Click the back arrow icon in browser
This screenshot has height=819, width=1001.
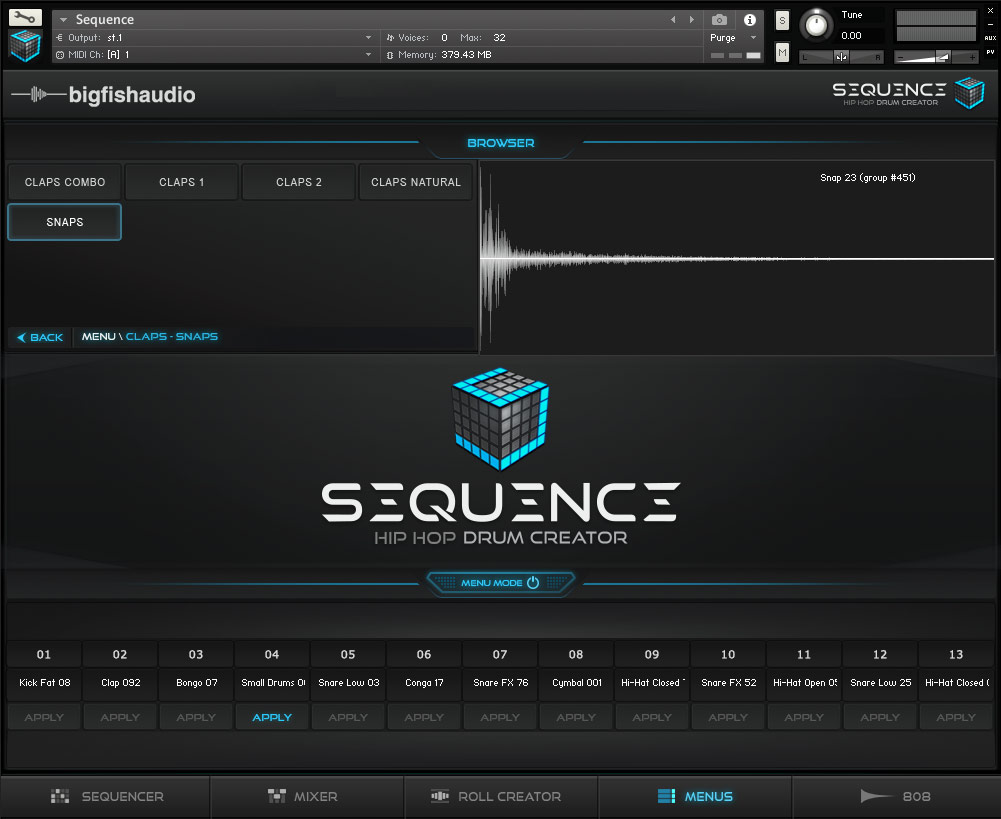click(x=21, y=337)
